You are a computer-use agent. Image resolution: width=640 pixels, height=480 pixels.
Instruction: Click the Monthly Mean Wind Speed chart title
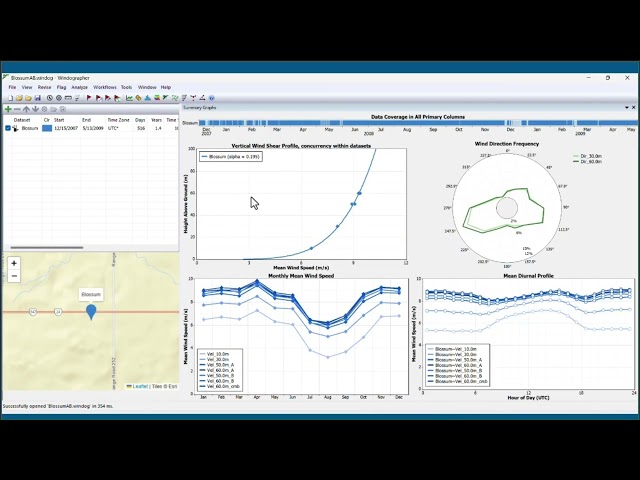(x=301, y=276)
